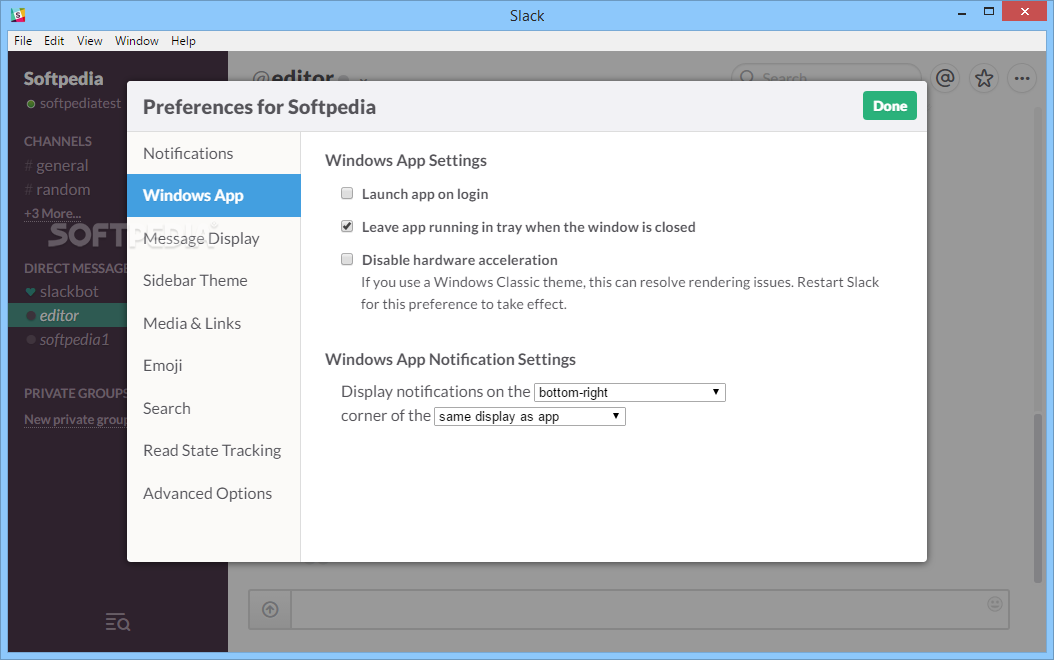This screenshot has width=1054, height=660.
Task: Open the same display as app dropdown
Action: tap(530, 417)
